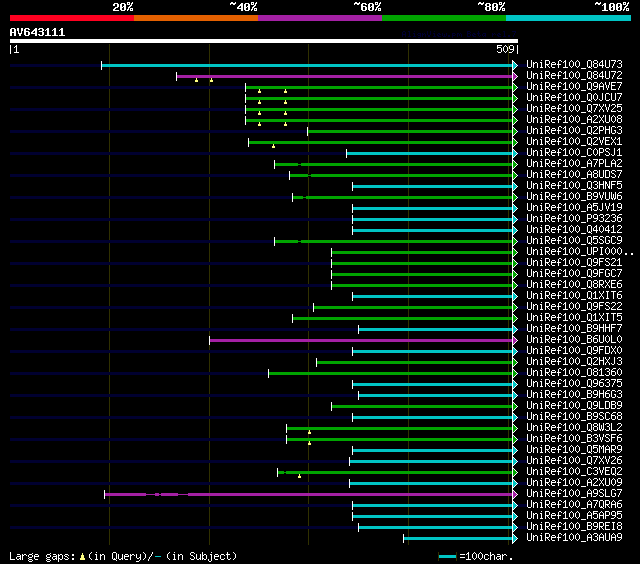This screenshot has height=564, width=640.
Task: Select the UniRef100_B9SC68 label
Action: click(x=574, y=417)
